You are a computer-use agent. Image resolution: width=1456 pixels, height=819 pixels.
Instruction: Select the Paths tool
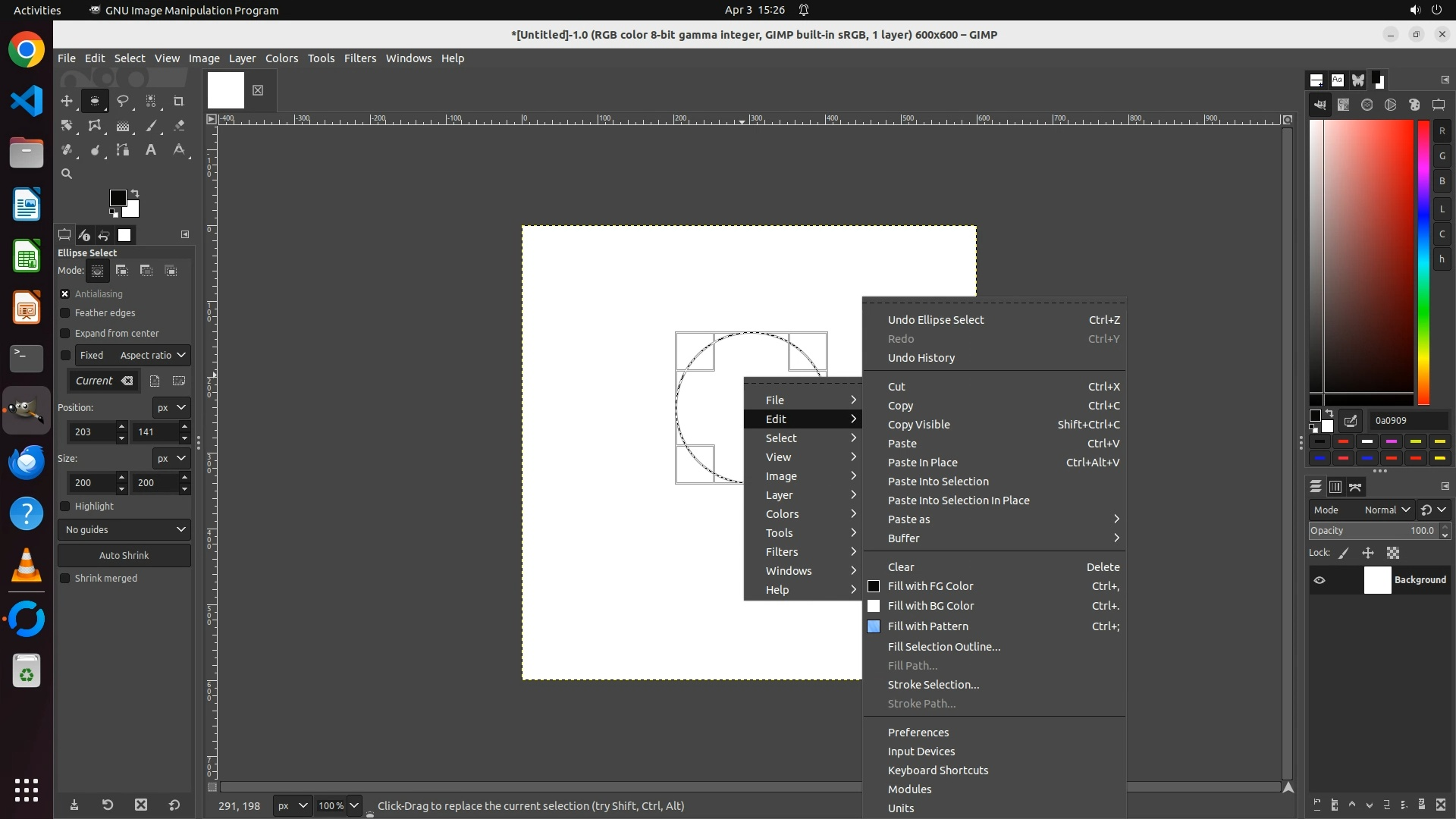tap(123, 150)
